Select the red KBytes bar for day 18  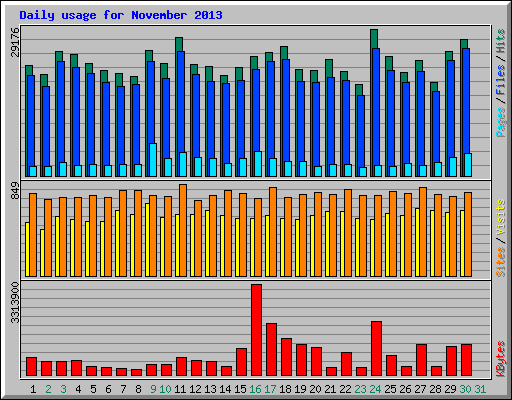click(x=286, y=357)
